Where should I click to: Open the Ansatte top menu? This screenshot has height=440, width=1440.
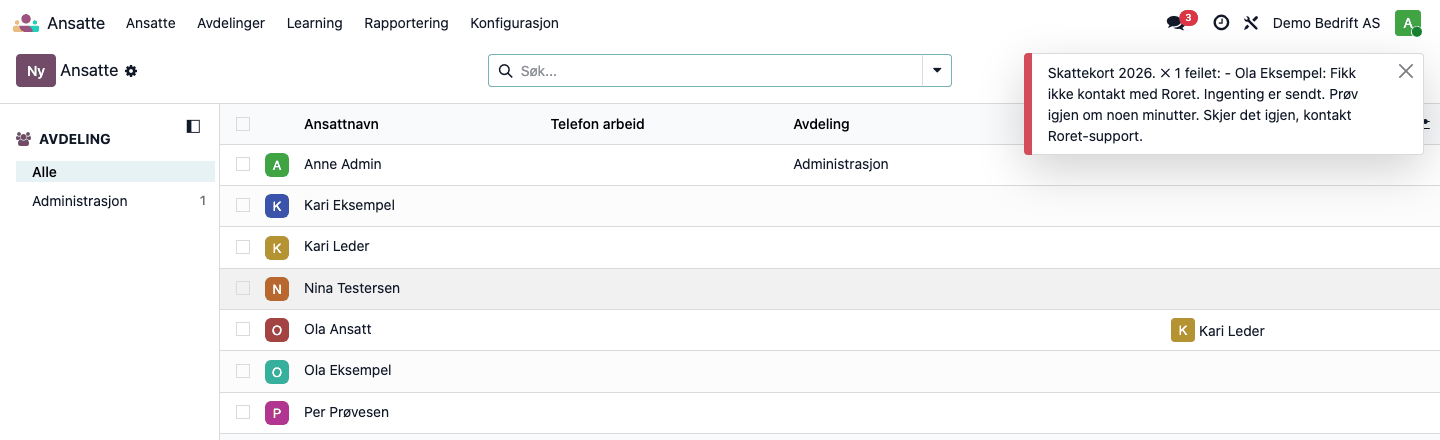151,23
